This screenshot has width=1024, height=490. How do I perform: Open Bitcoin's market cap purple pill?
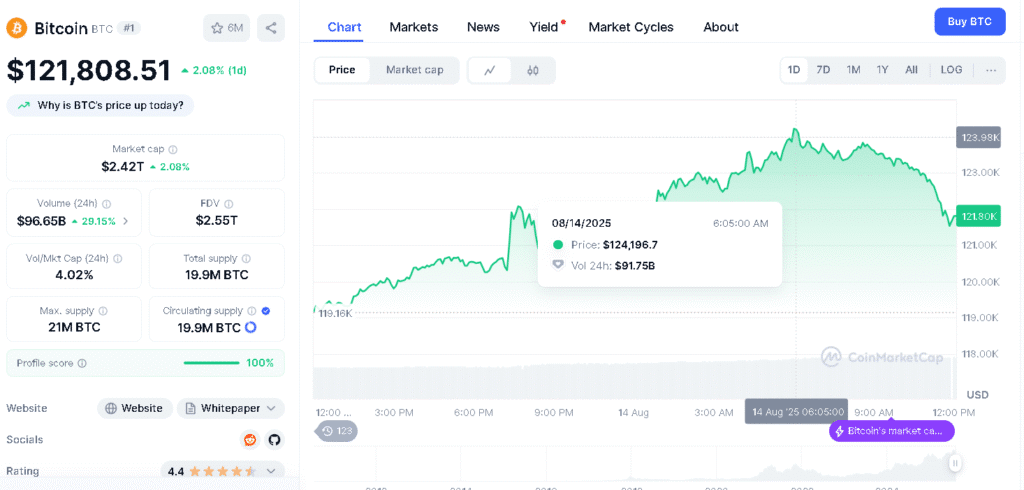891,431
